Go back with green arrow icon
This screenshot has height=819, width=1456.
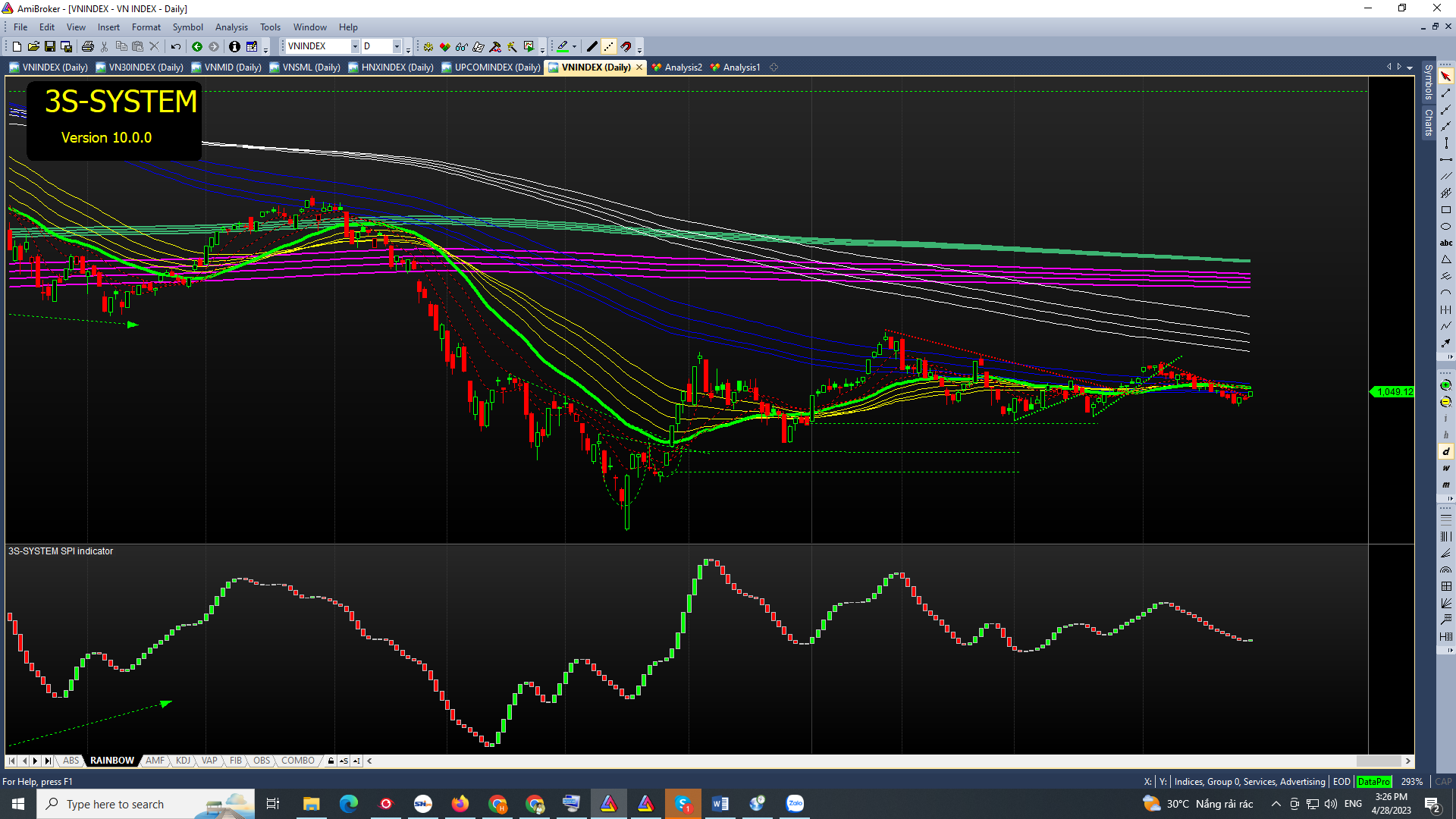click(197, 47)
